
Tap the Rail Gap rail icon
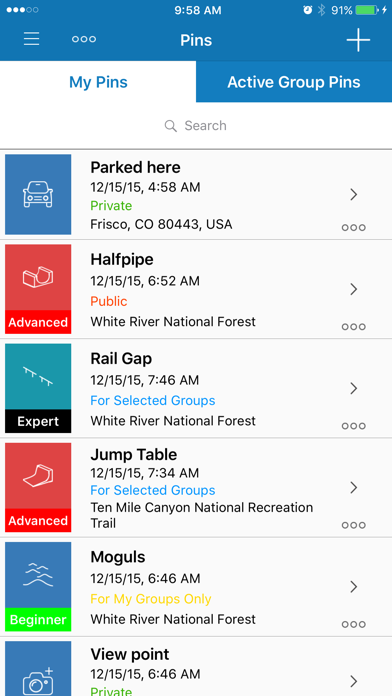point(38,376)
